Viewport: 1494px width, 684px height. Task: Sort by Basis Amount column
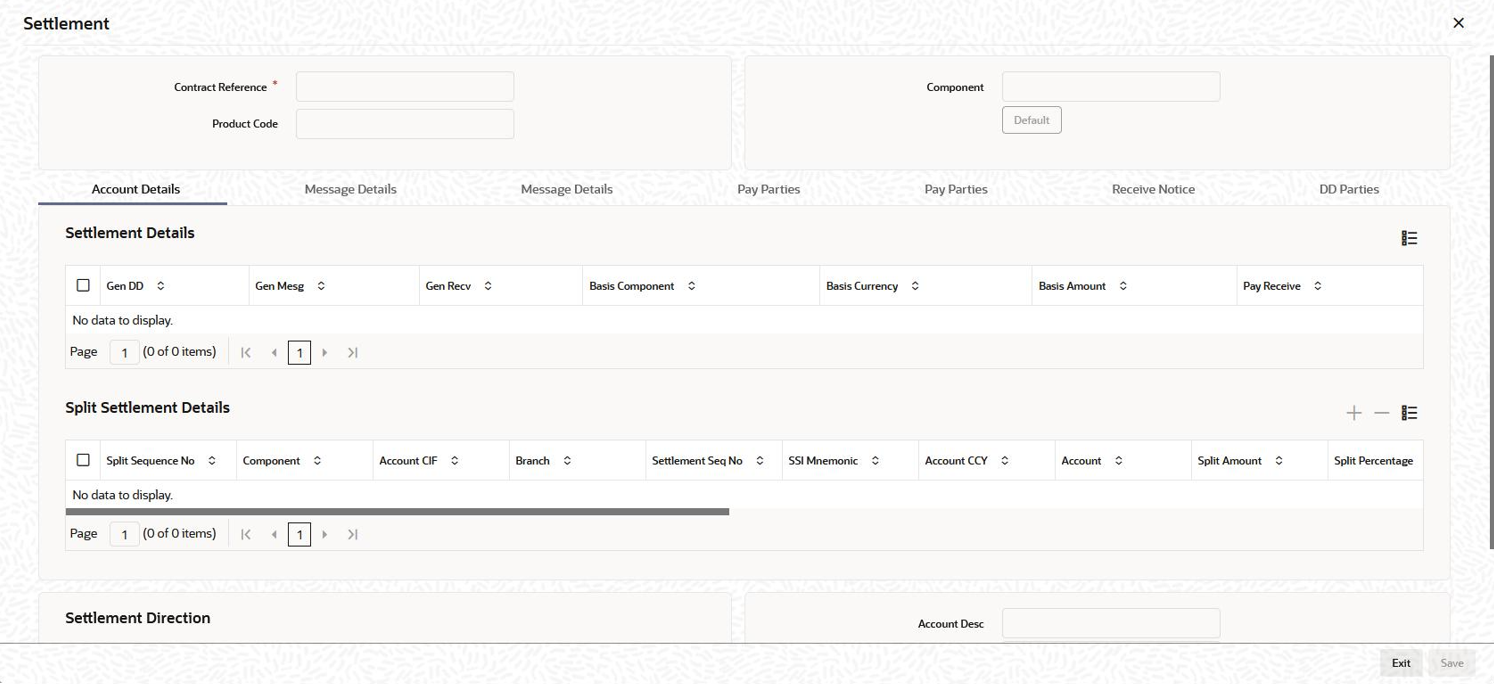click(x=1123, y=286)
